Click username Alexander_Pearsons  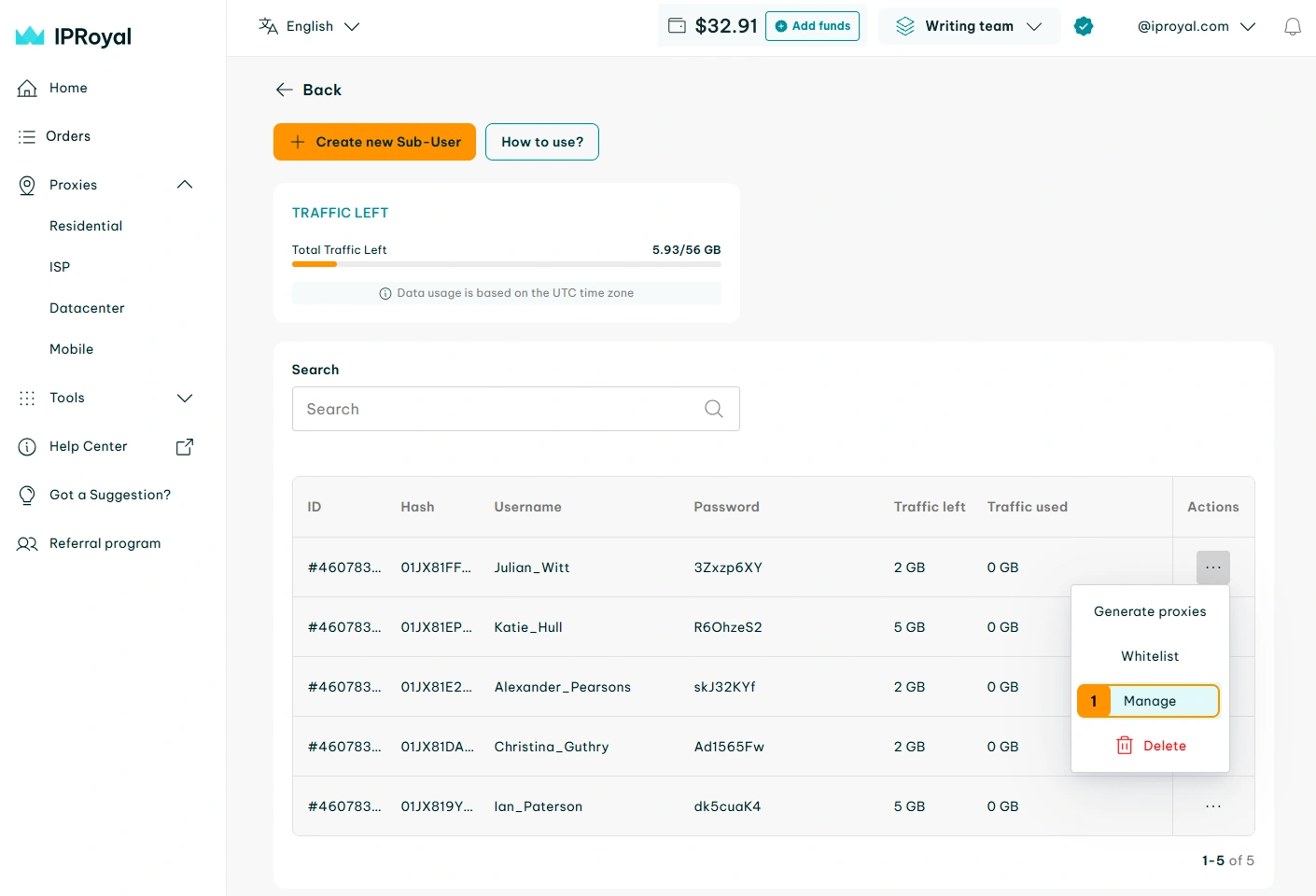(x=563, y=687)
